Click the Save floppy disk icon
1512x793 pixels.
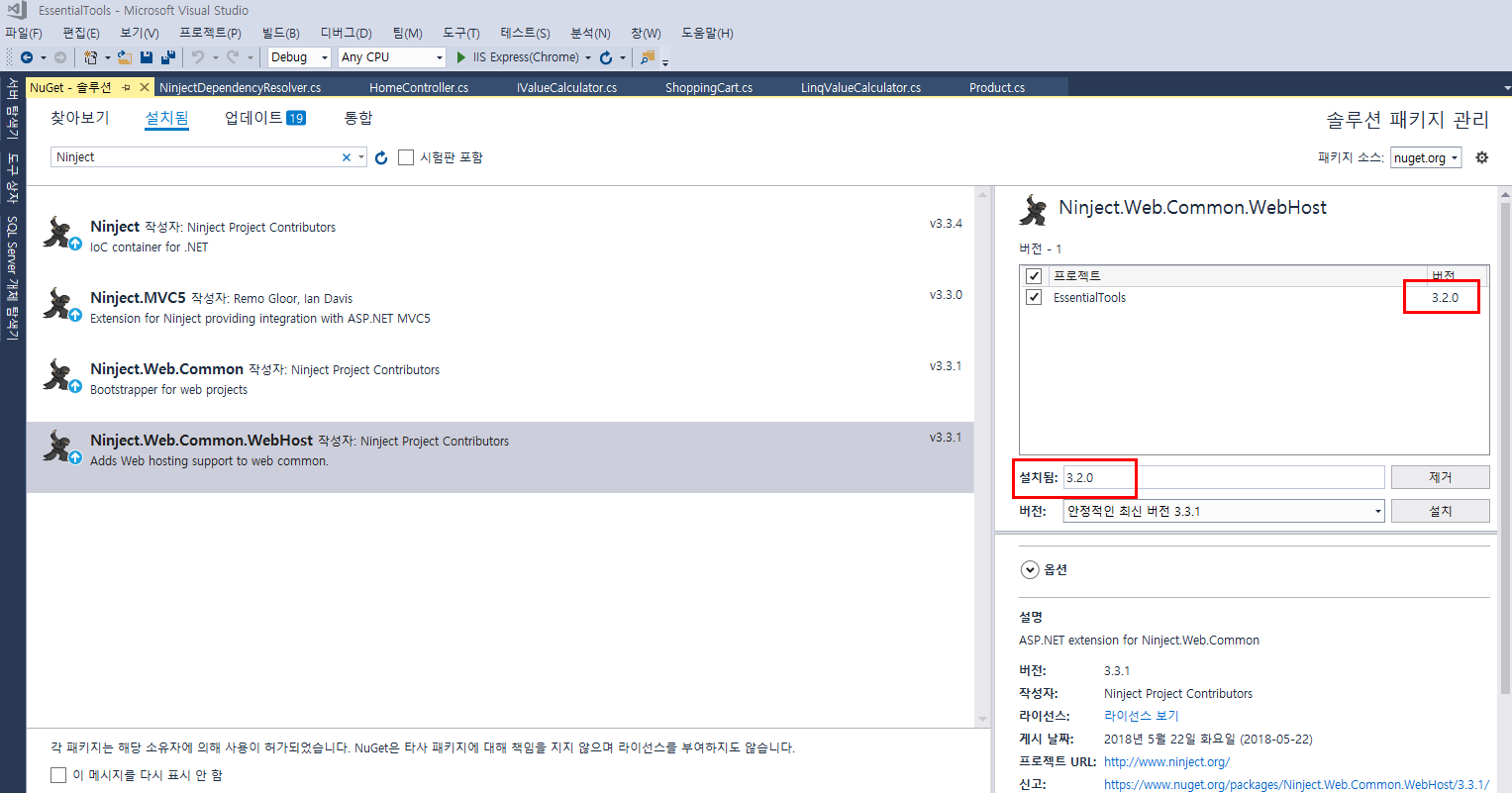[x=147, y=57]
